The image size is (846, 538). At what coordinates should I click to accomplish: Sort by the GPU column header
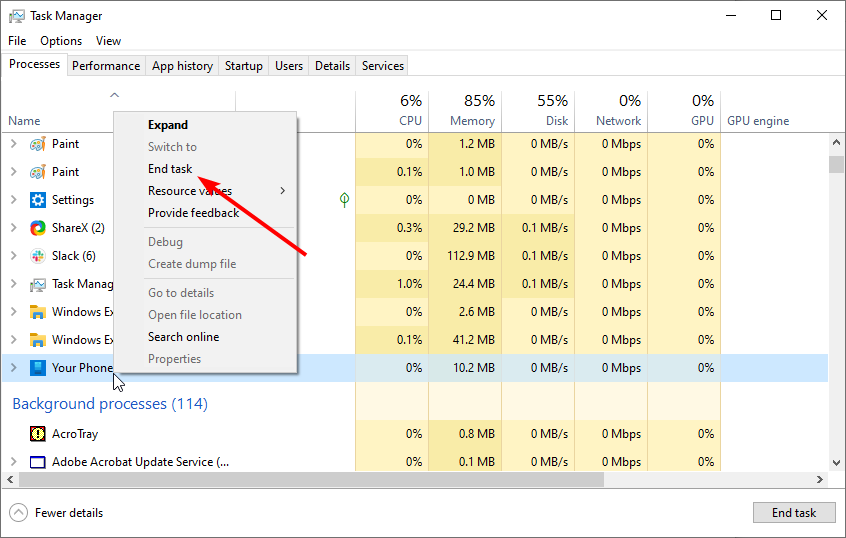(x=685, y=111)
